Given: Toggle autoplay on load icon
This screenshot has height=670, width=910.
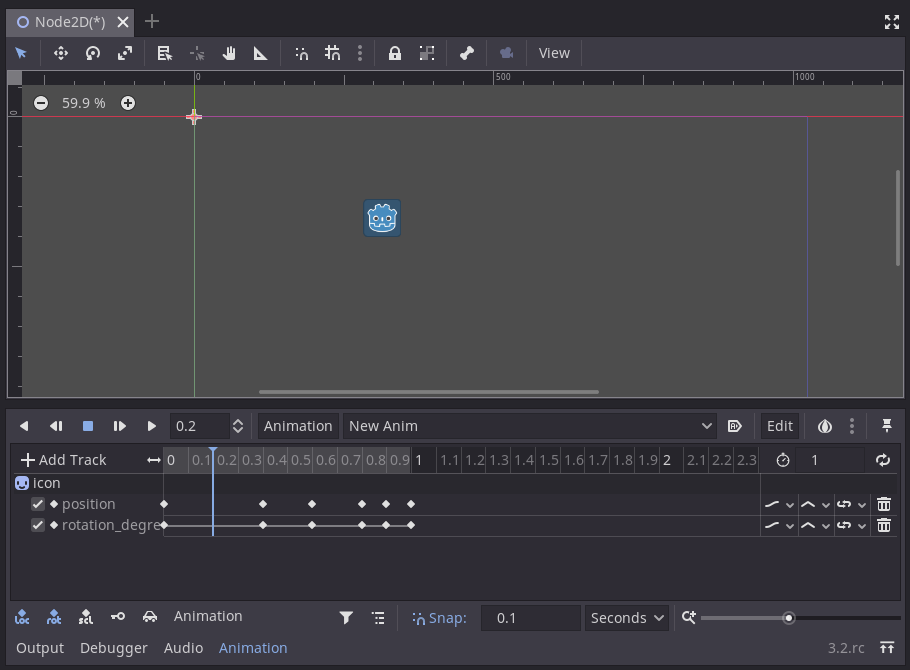Looking at the screenshot, I should point(735,426).
